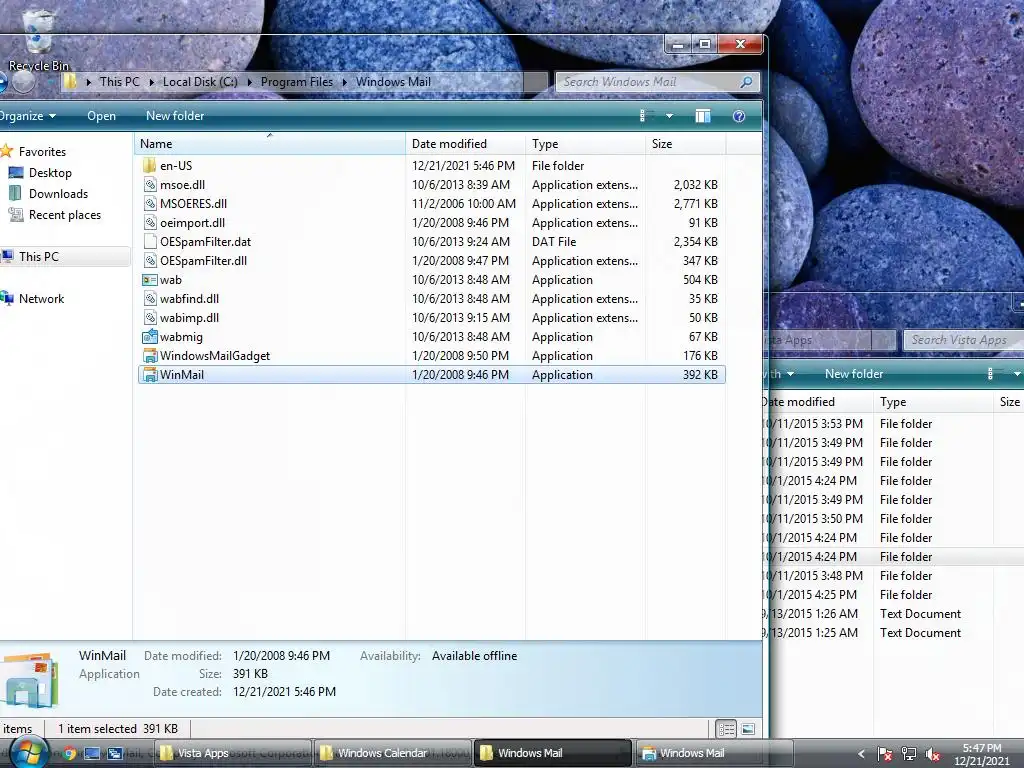The image size is (1024, 768).
Task: Select the wabimp.dll file icon
Action: pos(150,317)
